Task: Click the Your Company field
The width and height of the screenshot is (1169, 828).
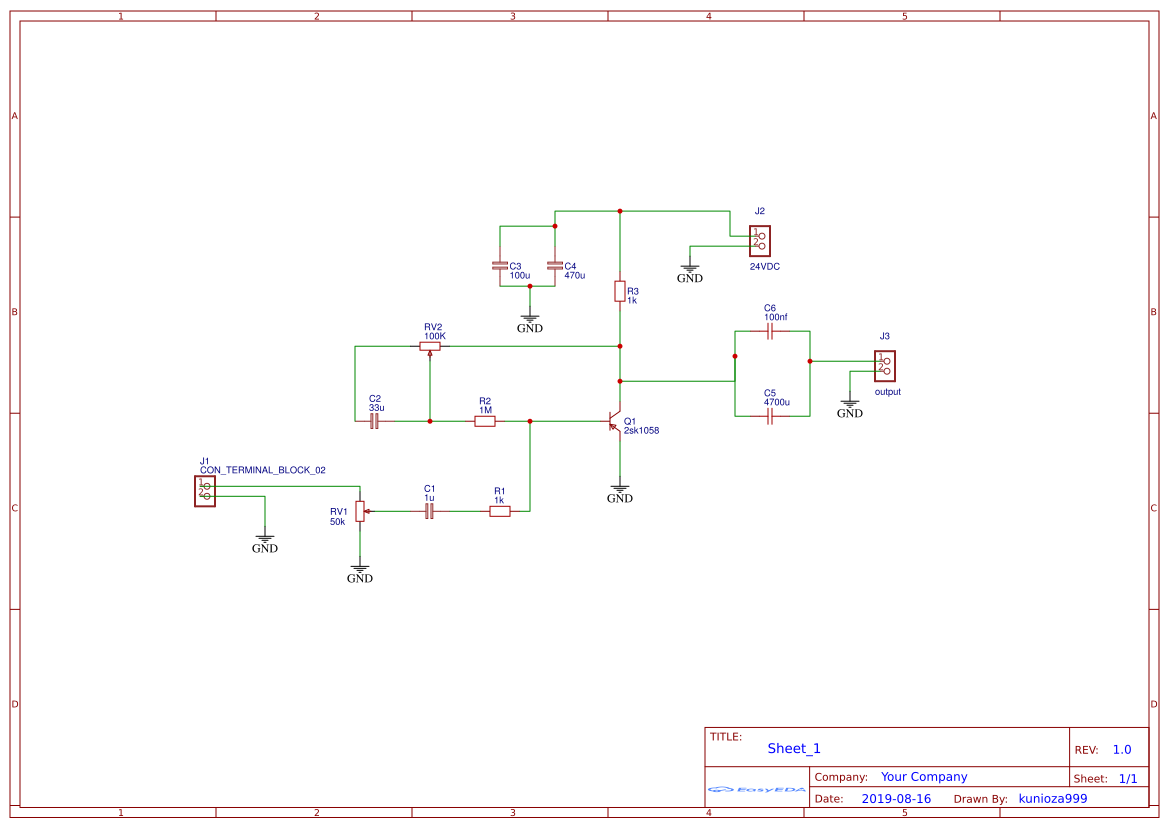Action: point(922,776)
